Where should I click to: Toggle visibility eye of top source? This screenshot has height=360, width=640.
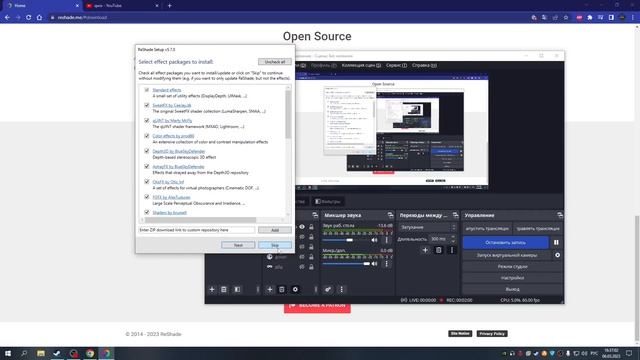[302, 227]
